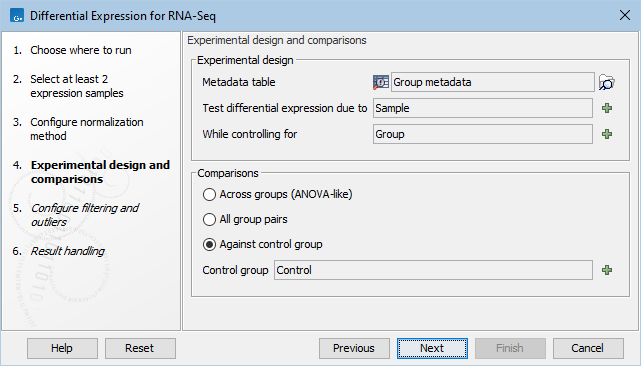Viewport: 641px width, 366px height.
Task: Click the Test differential expression Sample field
Action: click(483, 108)
